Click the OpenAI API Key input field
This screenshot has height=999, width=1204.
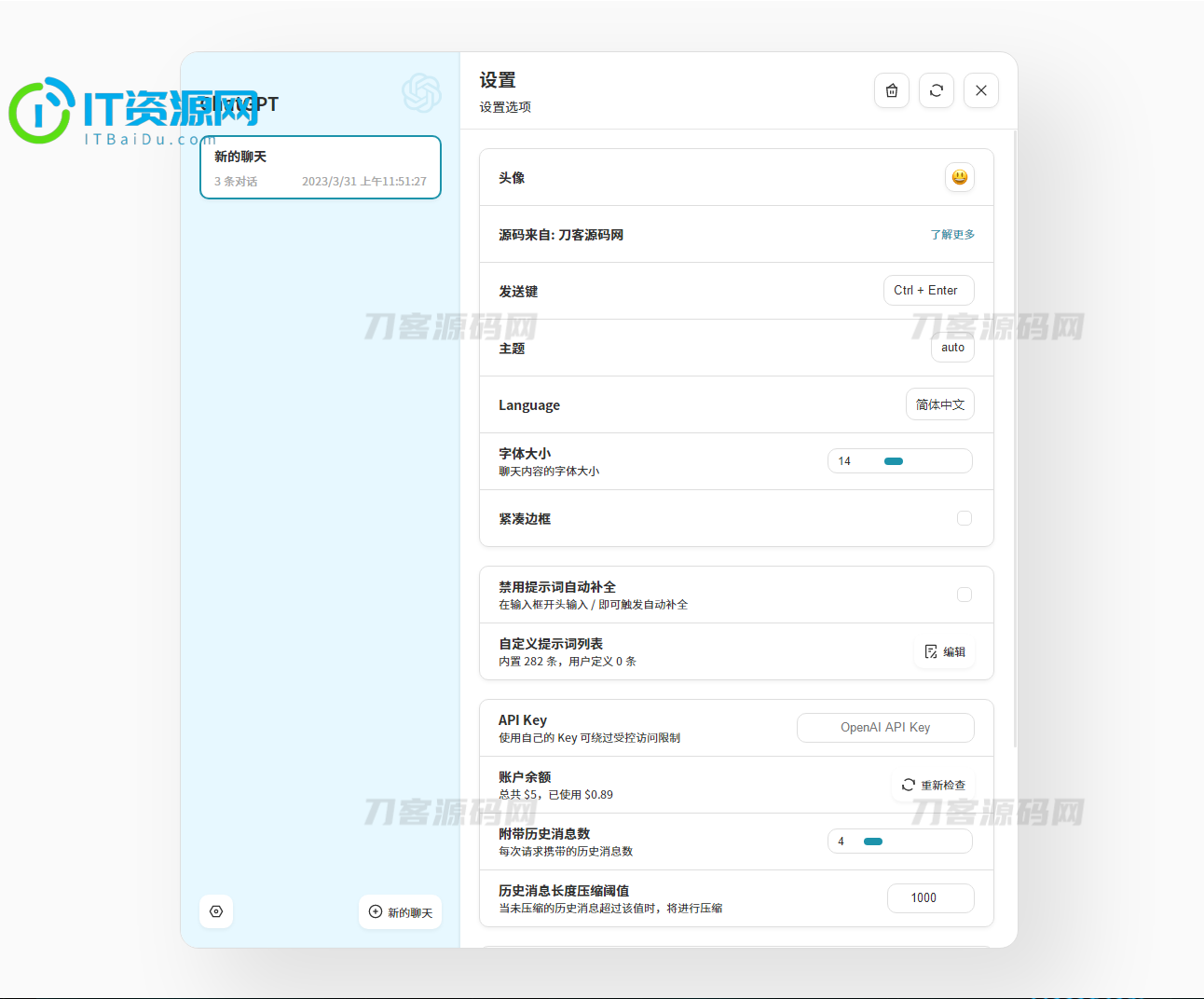point(885,728)
